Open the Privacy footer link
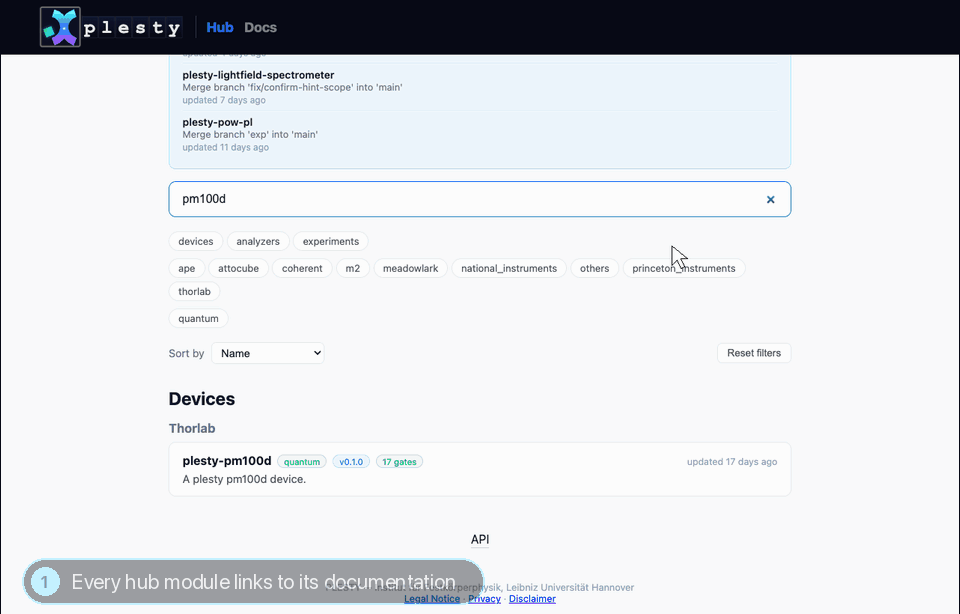The height and width of the screenshot is (614, 960). pos(484,599)
